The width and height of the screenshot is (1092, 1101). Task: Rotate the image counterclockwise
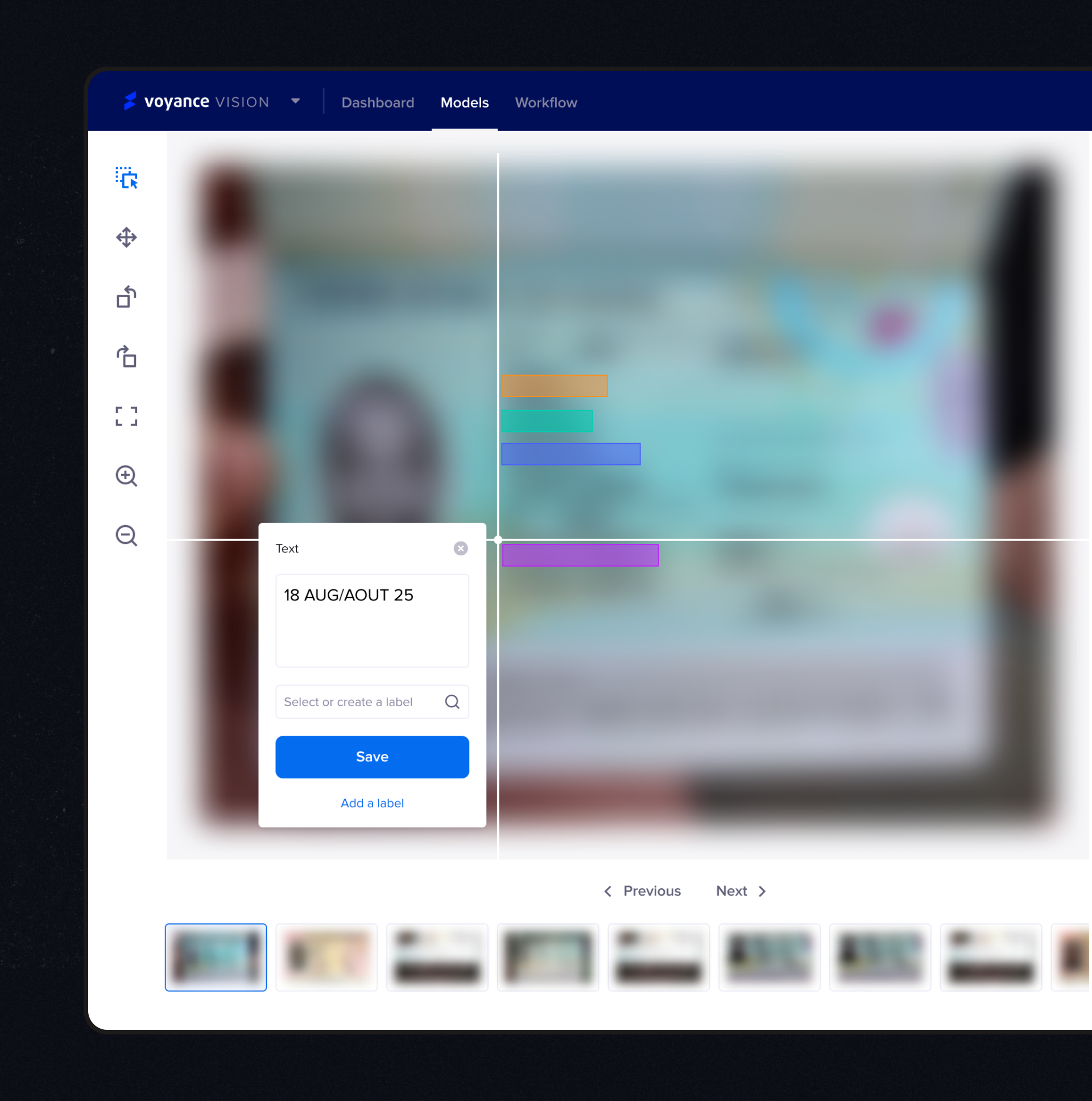(126, 297)
